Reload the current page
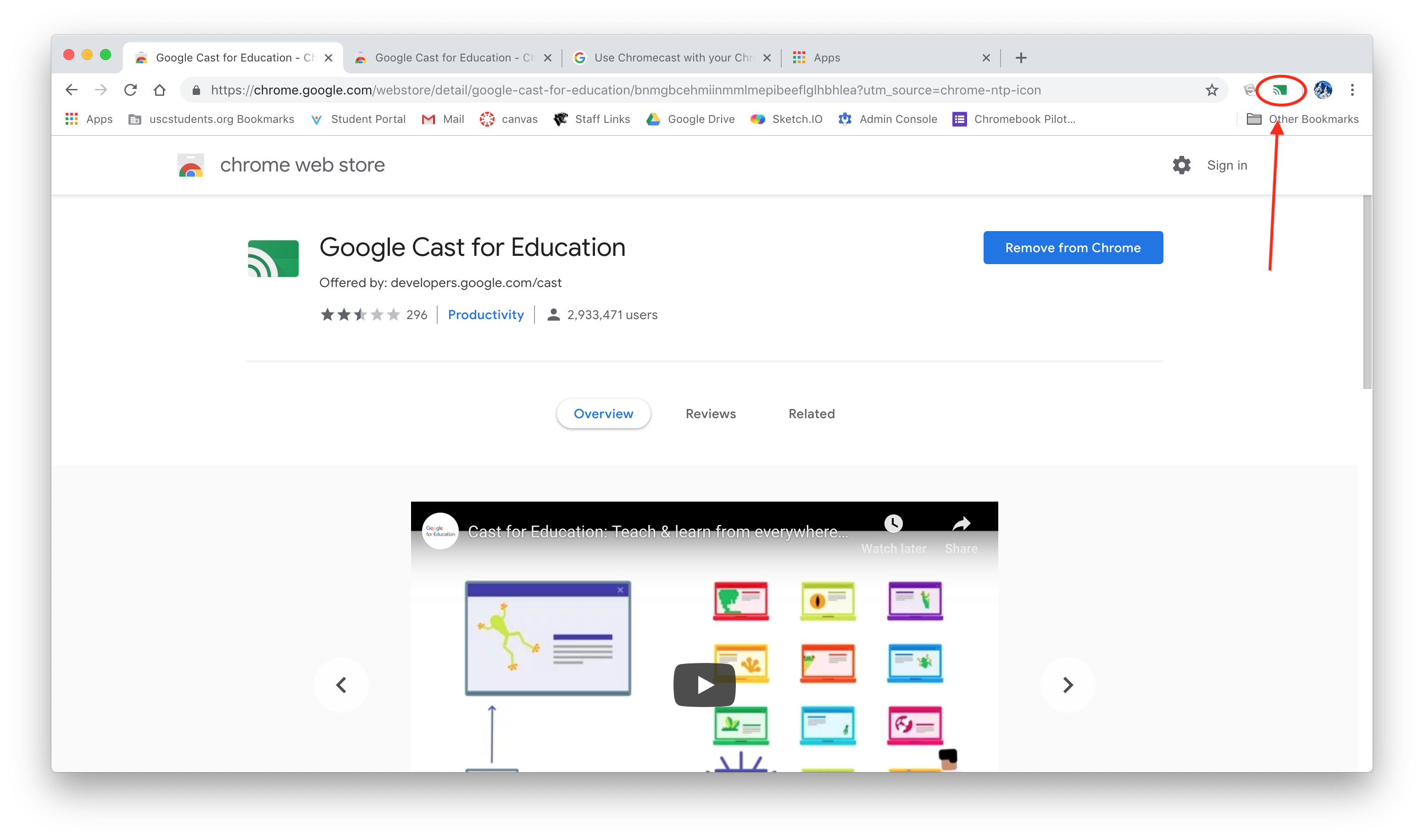Screen dimensions: 1424x840 130,90
